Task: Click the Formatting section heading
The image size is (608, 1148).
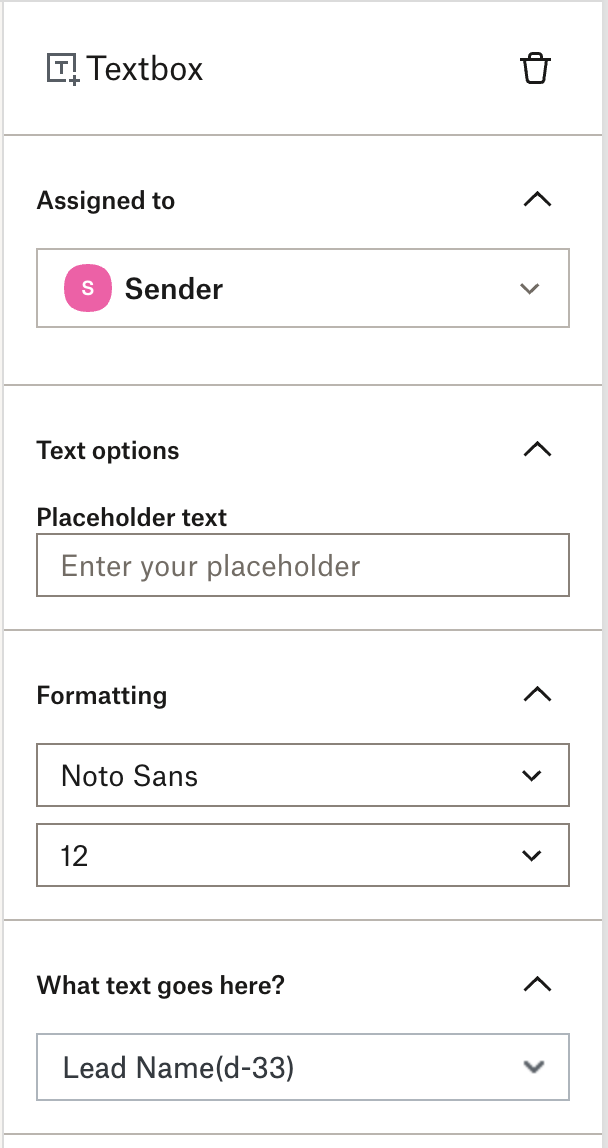Action: (x=102, y=695)
